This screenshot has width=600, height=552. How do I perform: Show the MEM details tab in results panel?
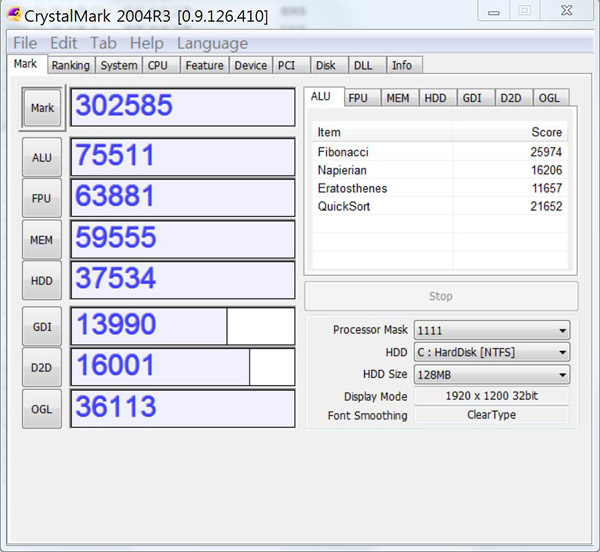pyautogui.click(x=399, y=98)
